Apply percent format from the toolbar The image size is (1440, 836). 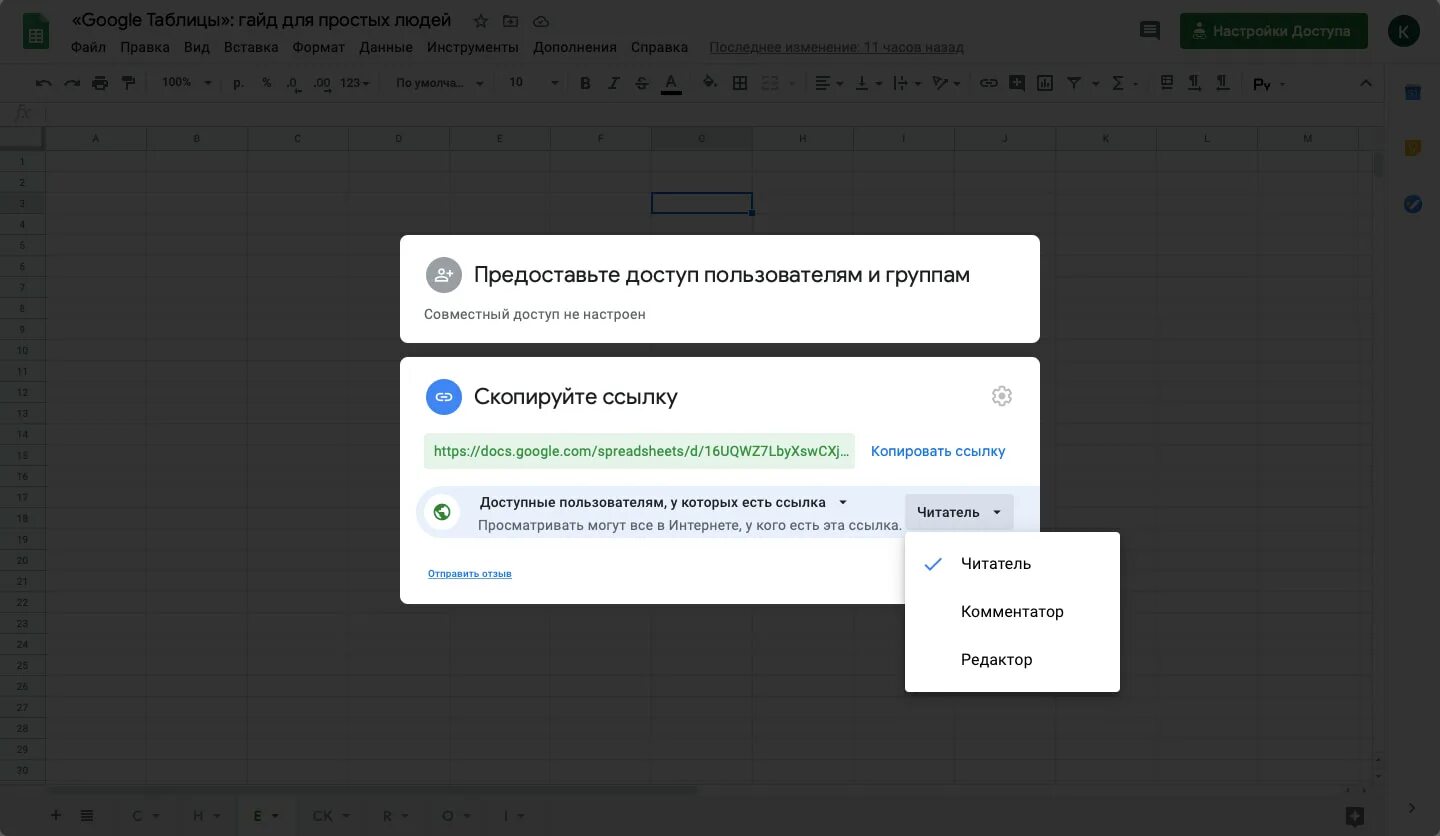pyautogui.click(x=267, y=83)
